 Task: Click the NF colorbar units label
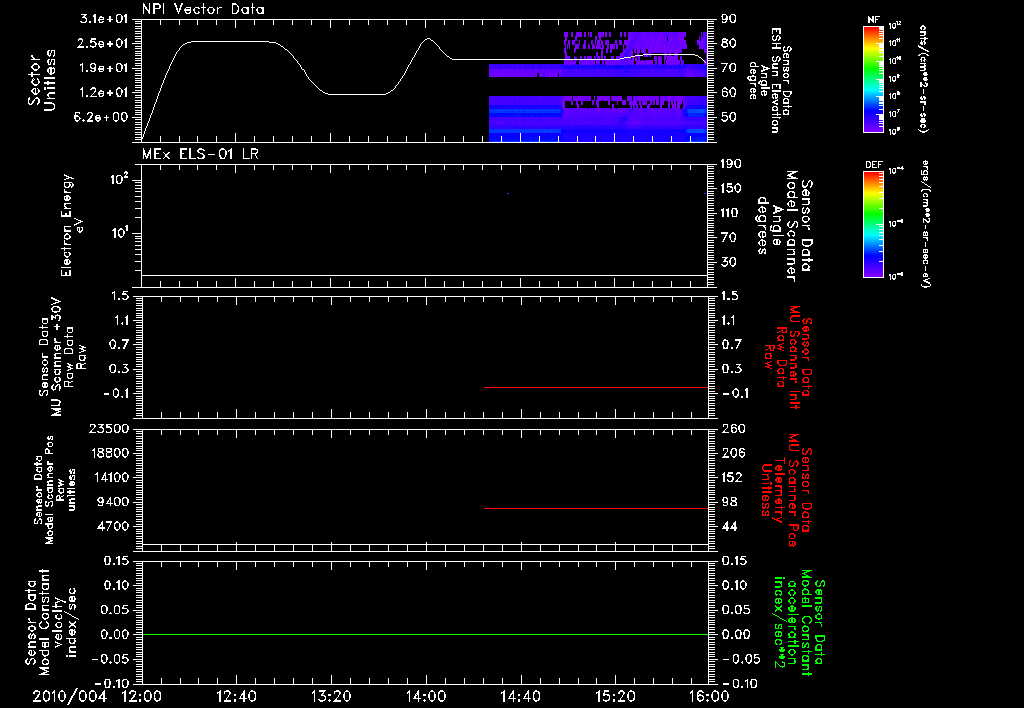coord(922,78)
